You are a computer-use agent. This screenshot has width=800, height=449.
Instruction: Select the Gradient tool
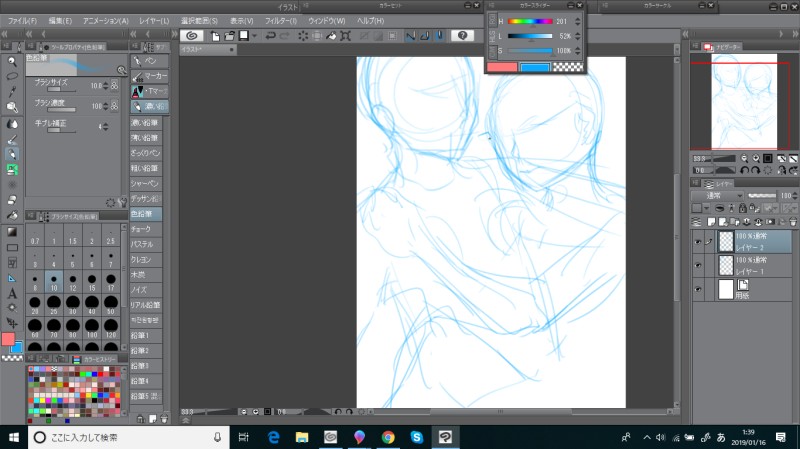(12, 232)
